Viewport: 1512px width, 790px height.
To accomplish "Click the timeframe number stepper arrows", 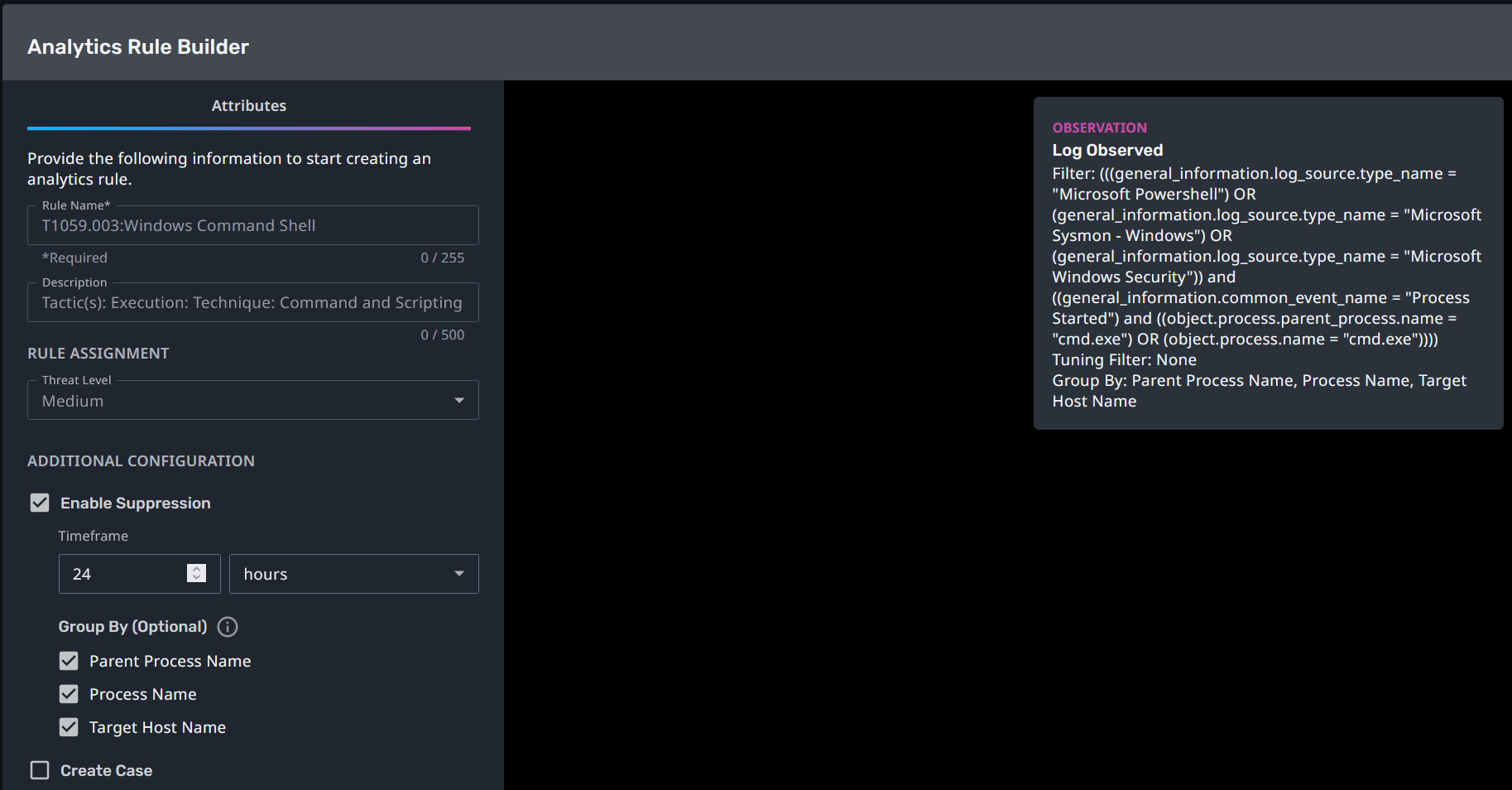I will pyautogui.click(x=196, y=573).
